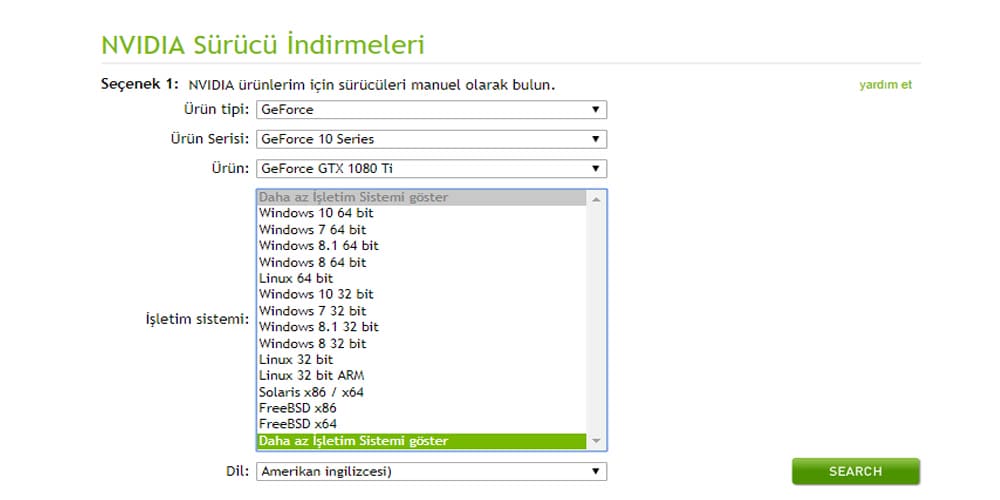Expand the Ürün Serisi dropdown
Viewport: 1000px width, 500px height.
click(x=431, y=139)
